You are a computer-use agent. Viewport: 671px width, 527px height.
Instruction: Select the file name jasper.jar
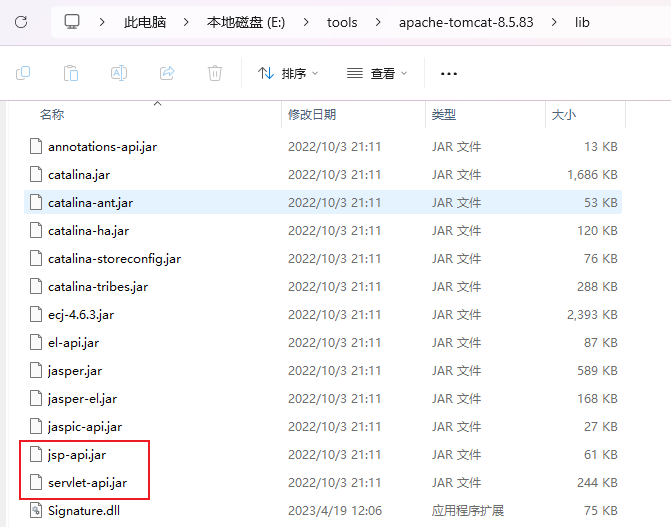tap(75, 371)
